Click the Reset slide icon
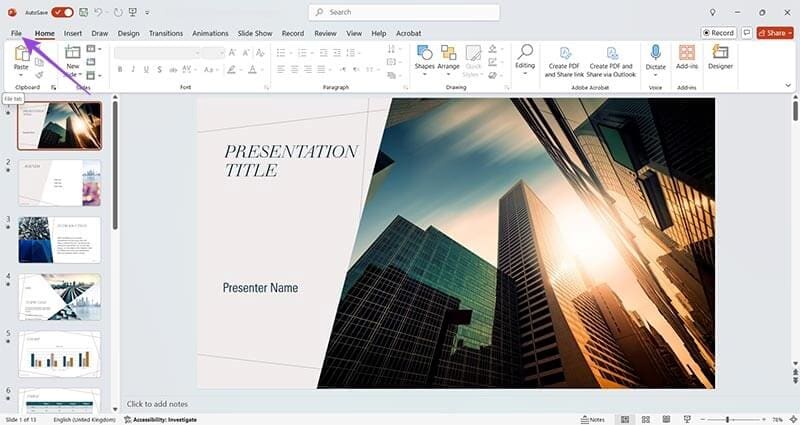Image resolution: width=800 pixels, height=425 pixels. [x=91, y=62]
